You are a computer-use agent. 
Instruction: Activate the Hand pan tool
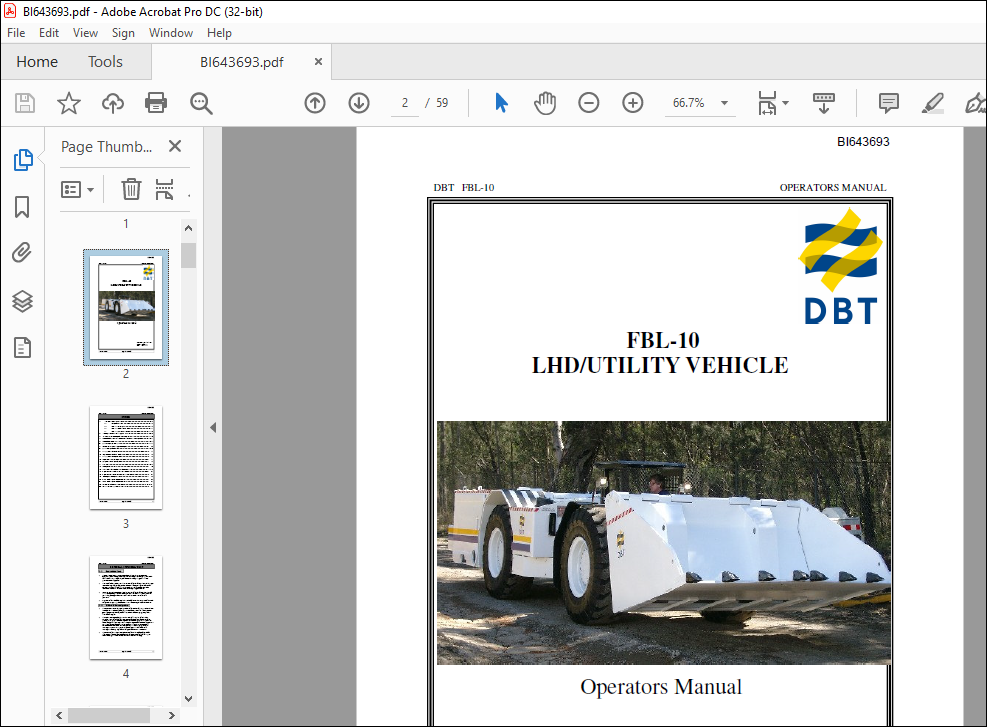pos(545,103)
